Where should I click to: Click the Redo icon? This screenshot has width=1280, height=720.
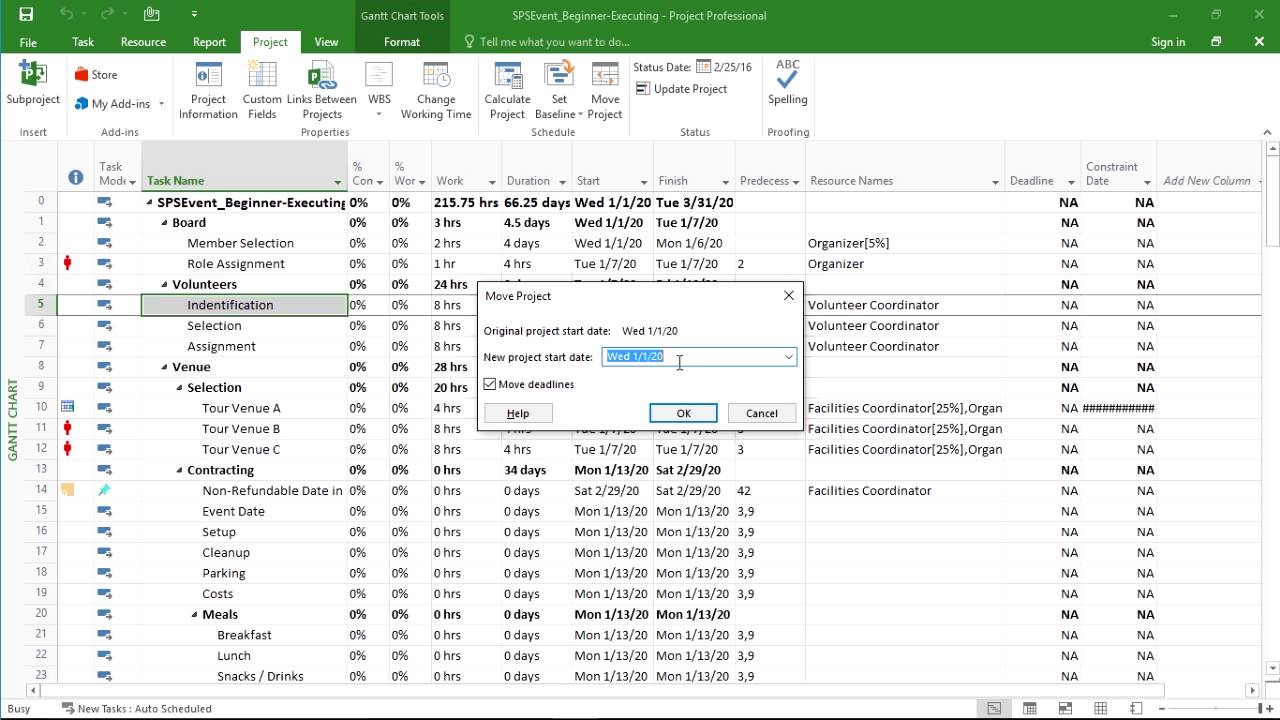tap(108, 15)
